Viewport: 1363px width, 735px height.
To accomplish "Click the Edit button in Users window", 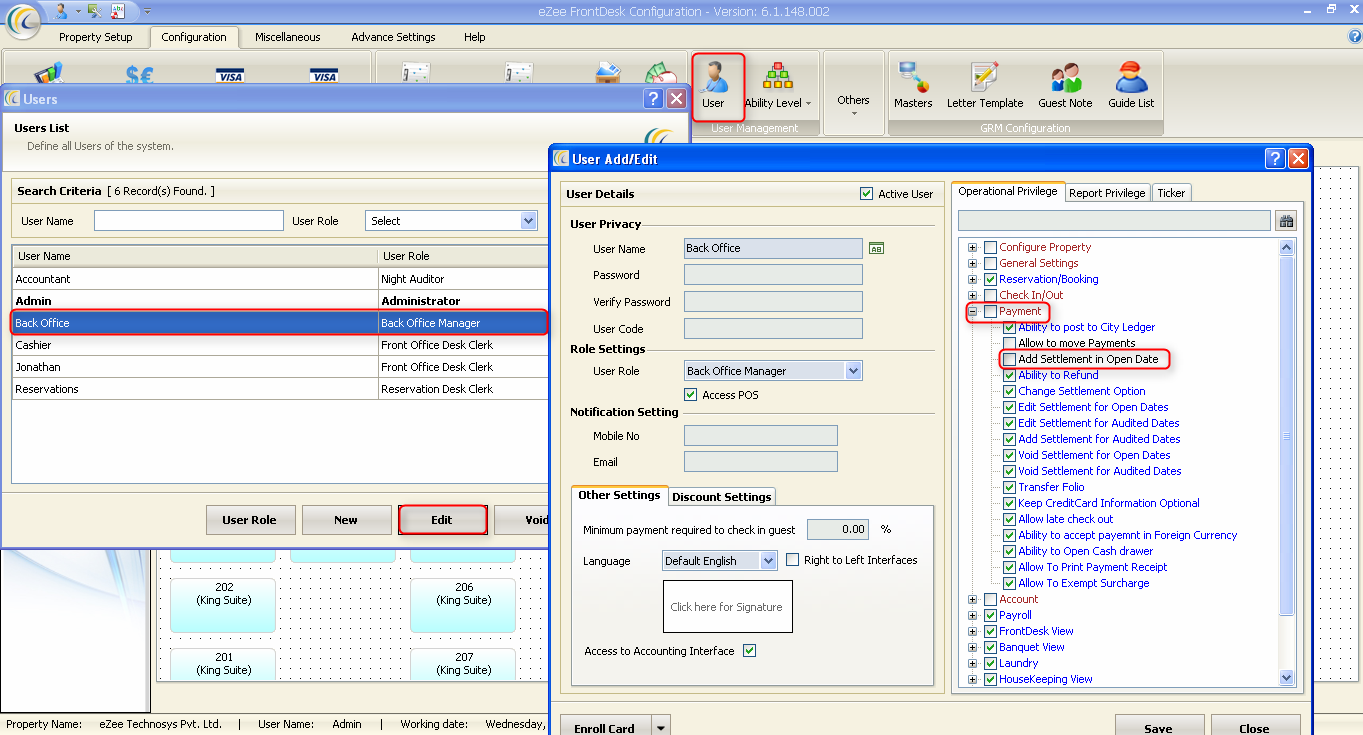I will 442,520.
